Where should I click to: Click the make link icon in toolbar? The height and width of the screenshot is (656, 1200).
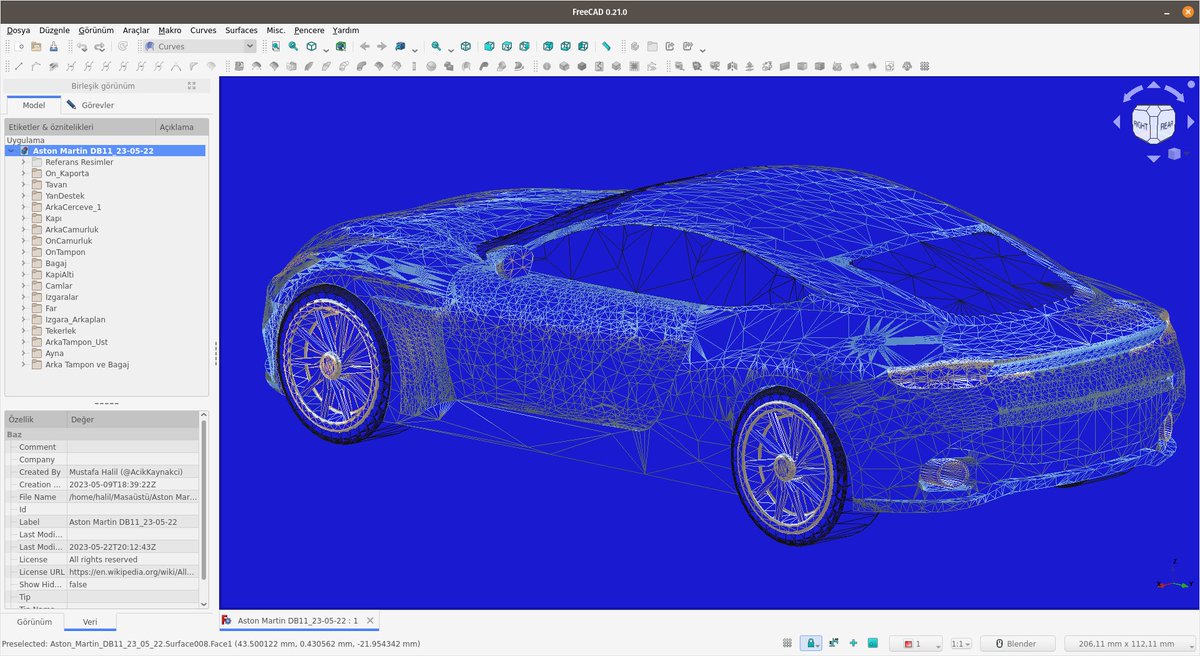tap(669, 46)
